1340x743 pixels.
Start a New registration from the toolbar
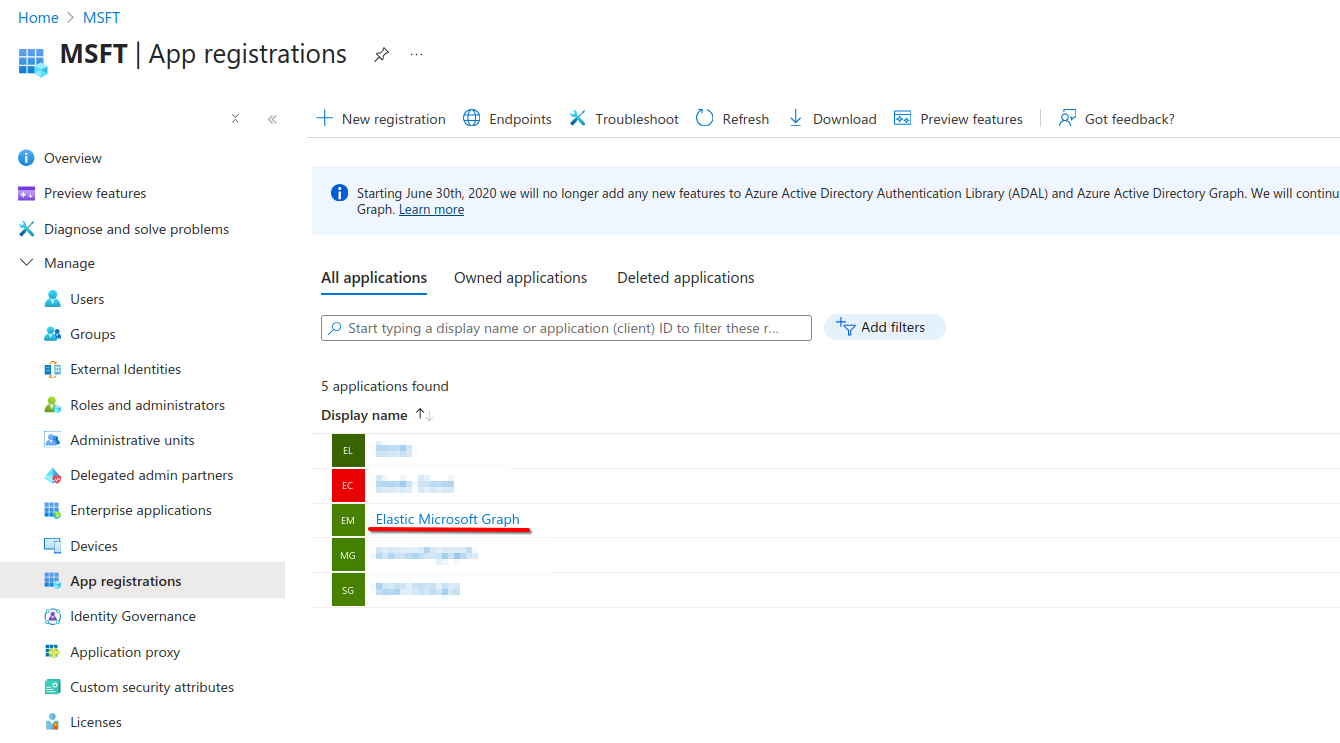pyautogui.click(x=380, y=118)
